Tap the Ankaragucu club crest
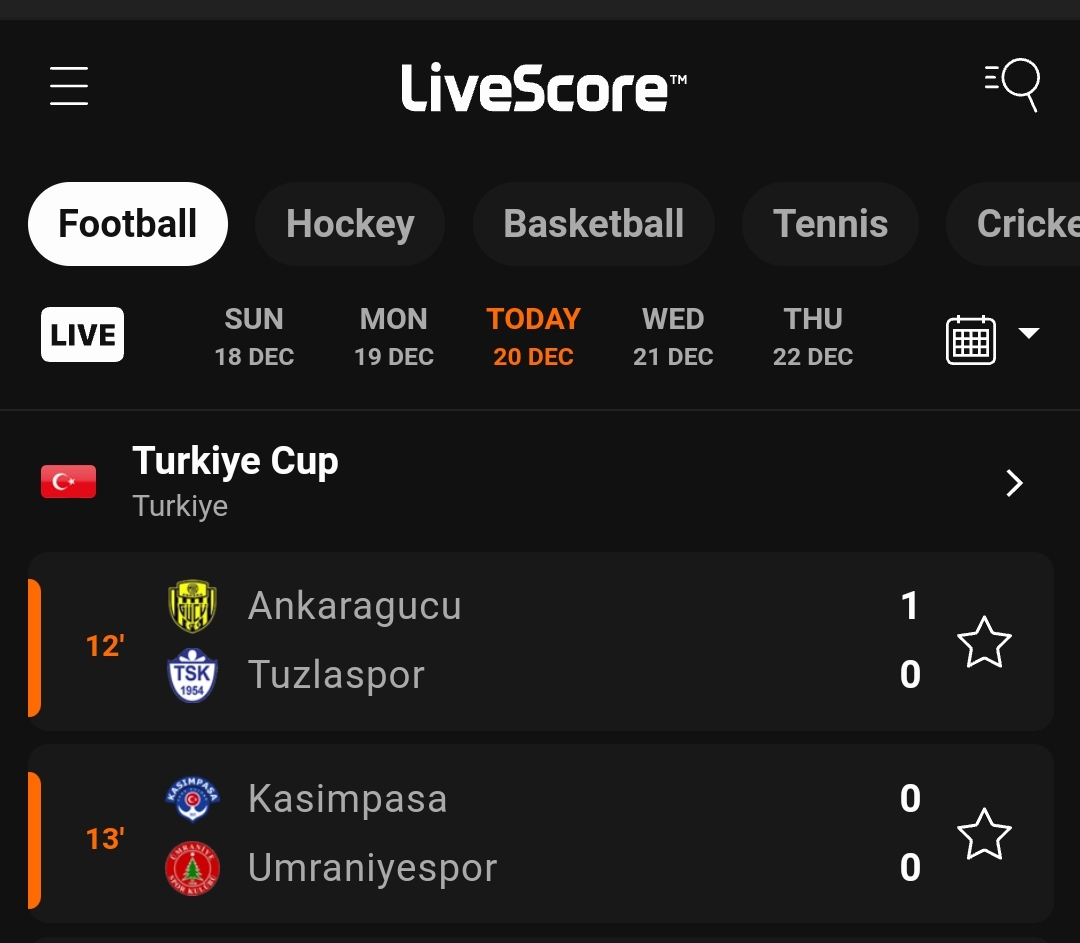This screenshot has height=943, width=1080. [x=192, y=606]
